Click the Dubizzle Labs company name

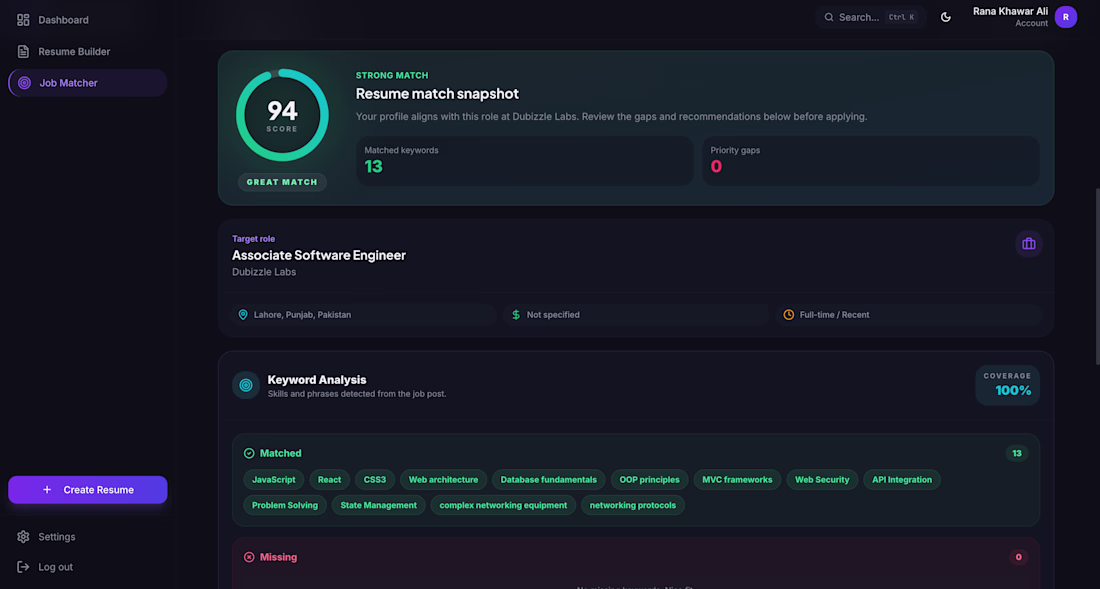coord(264,272)
